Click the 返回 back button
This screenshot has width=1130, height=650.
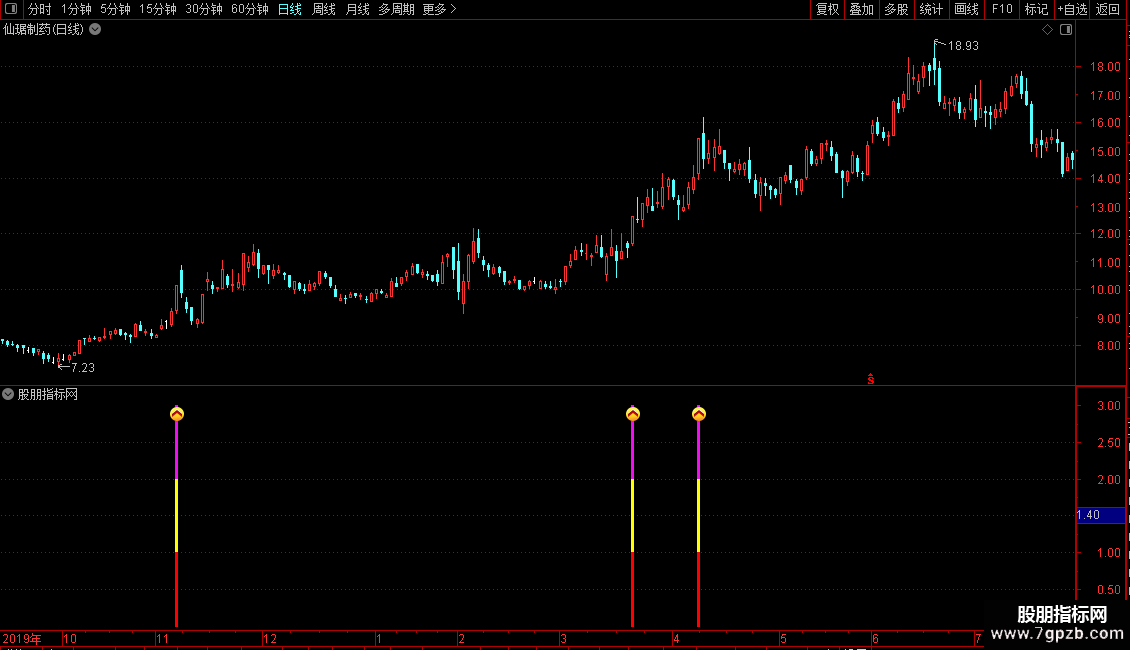point(1108,9)
